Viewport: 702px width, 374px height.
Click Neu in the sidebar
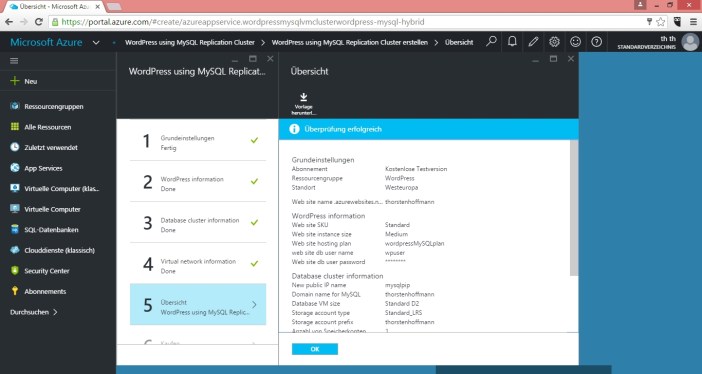(30, 81)
